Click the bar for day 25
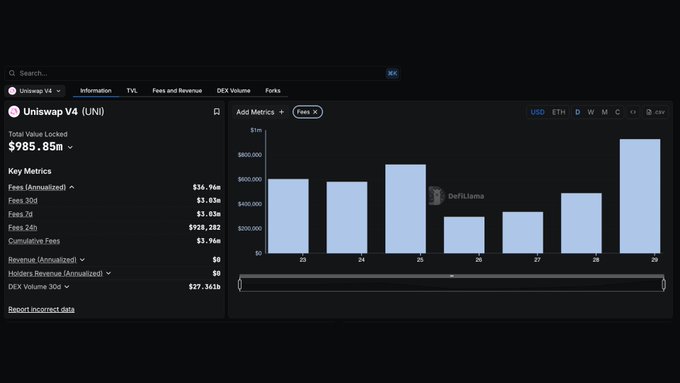This screenshot has width=680, height=383. click(405, 209)
